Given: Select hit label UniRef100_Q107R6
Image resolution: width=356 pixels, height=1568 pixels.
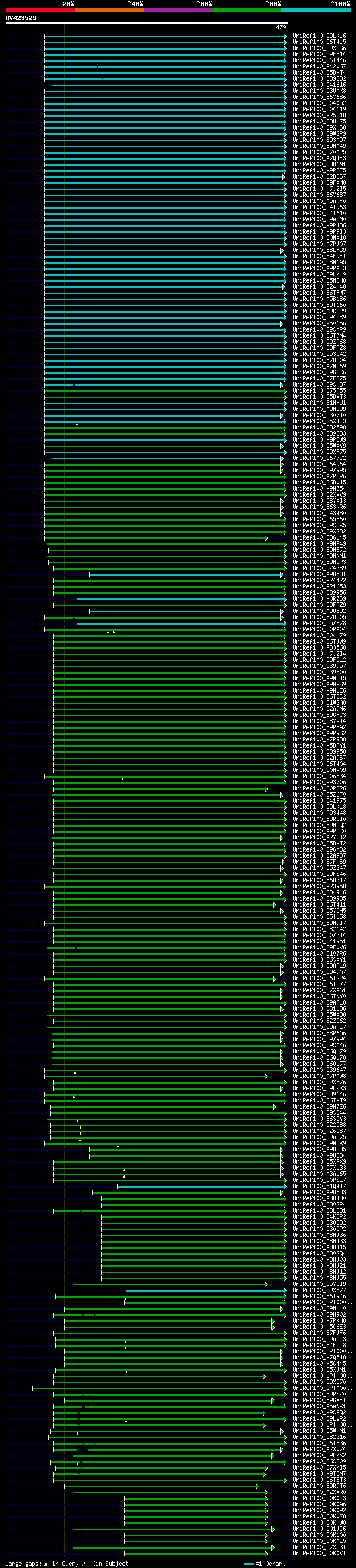Looking at the screenshot, I should (x=319, y=953).
